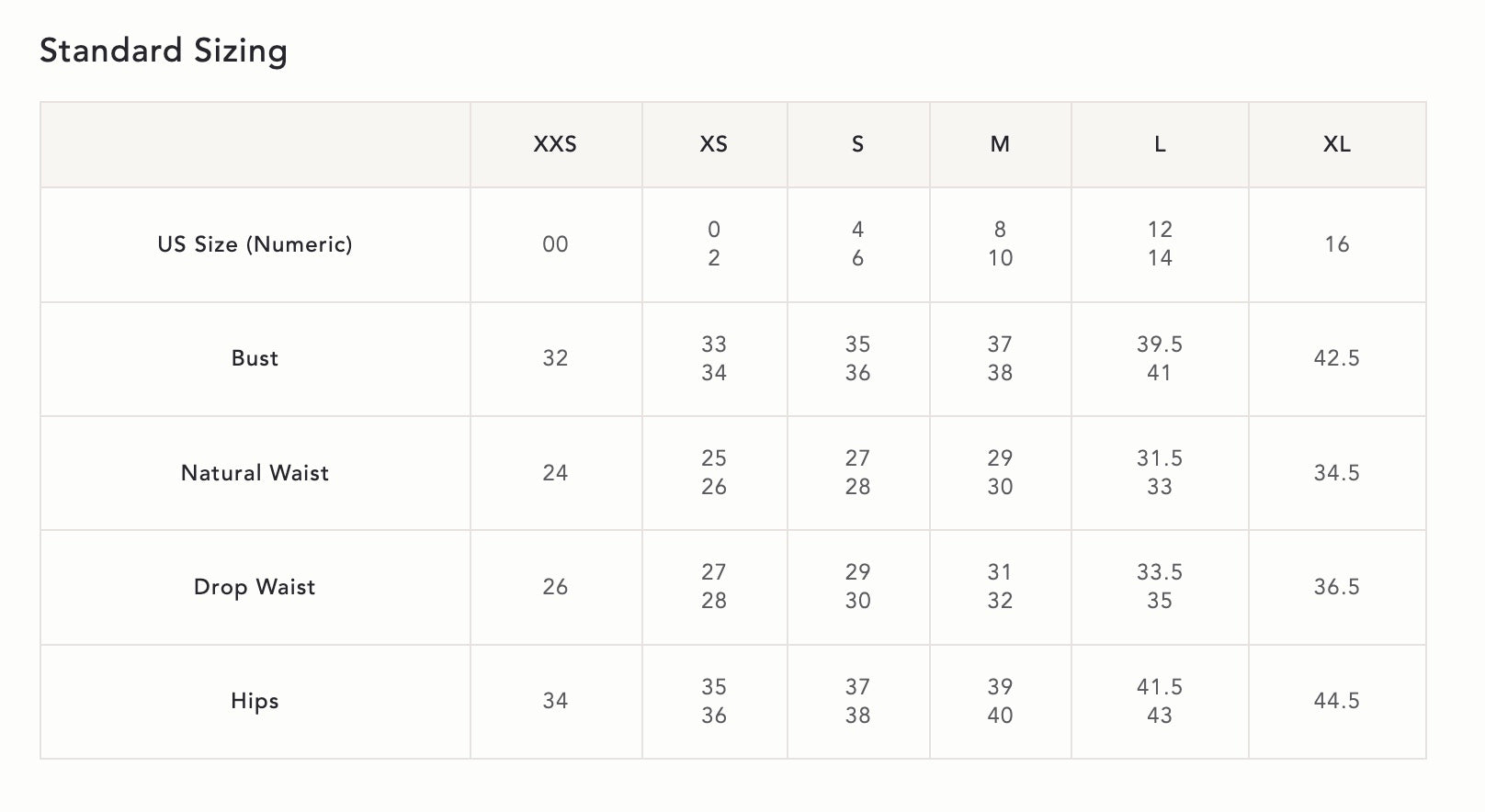The image size is (1485, 812).
Task: Select the XL hips value 44.5
Action: coord(1336,701)
